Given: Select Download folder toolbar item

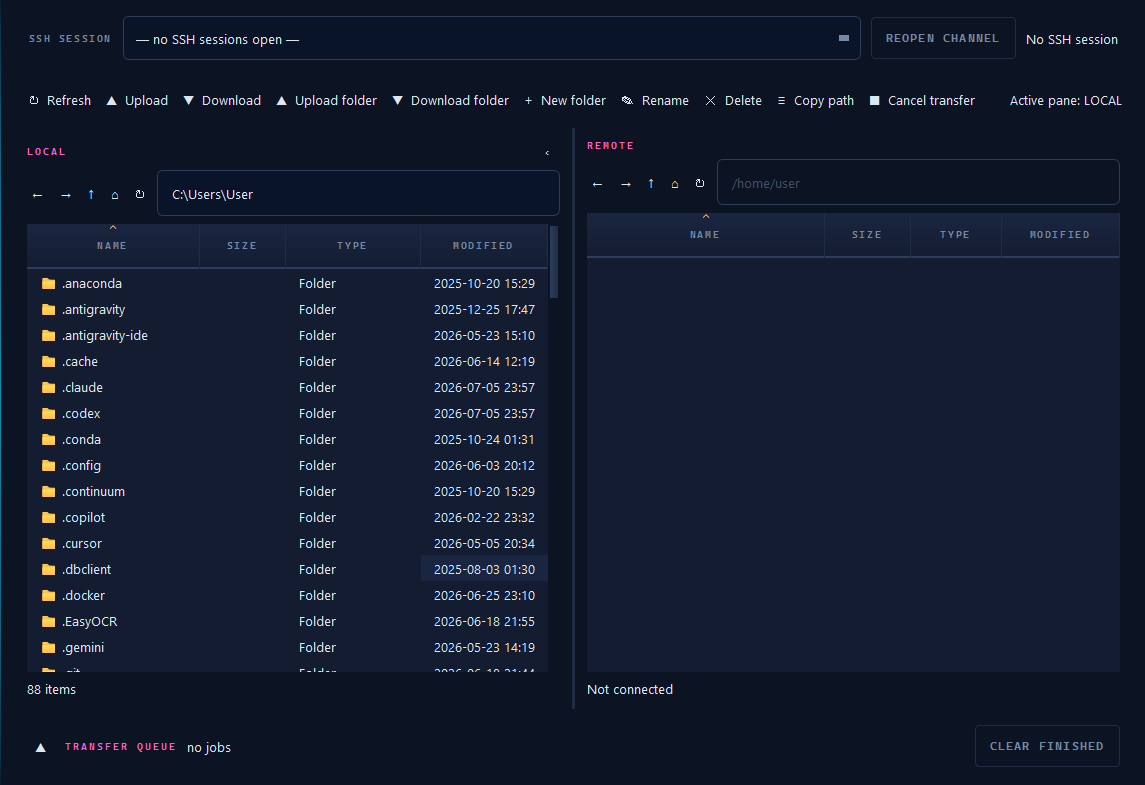Looking at the screenshot, I should pos(451,101).
